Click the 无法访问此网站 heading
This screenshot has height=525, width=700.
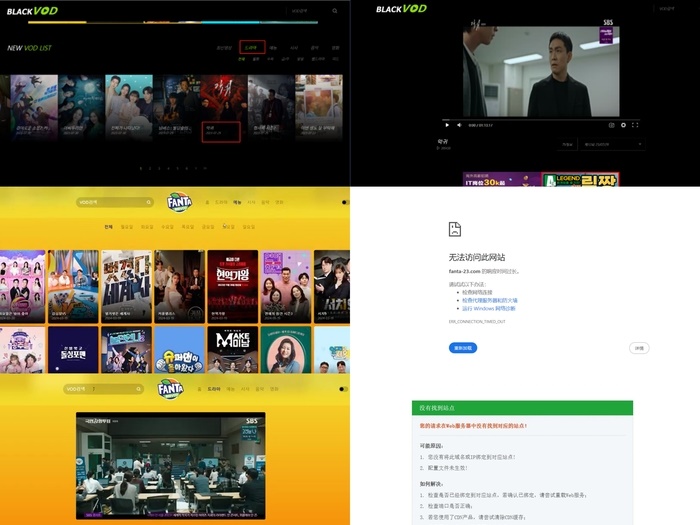477,257
